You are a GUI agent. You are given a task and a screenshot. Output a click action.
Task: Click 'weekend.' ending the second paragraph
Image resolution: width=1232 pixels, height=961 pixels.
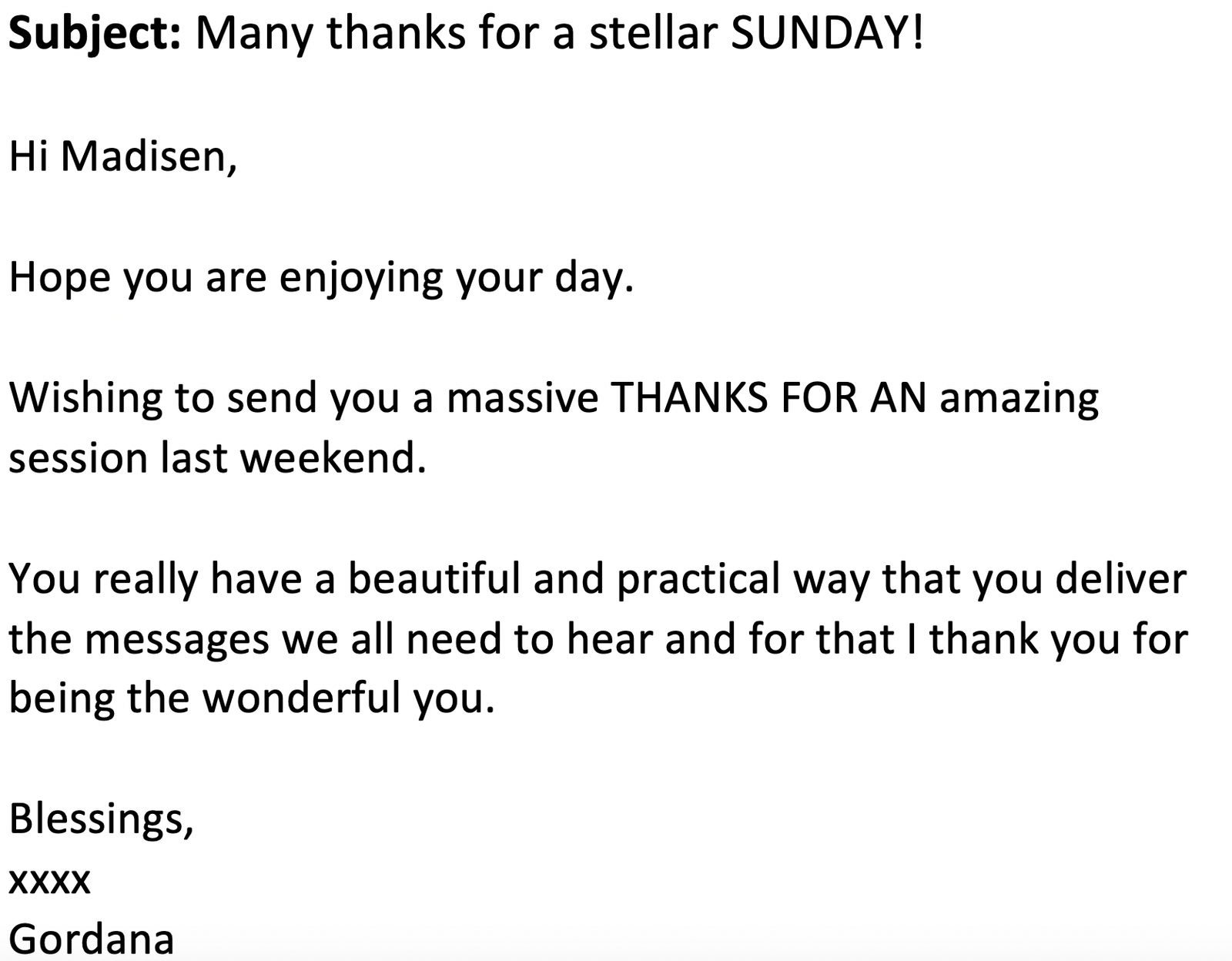coord(333,457)
